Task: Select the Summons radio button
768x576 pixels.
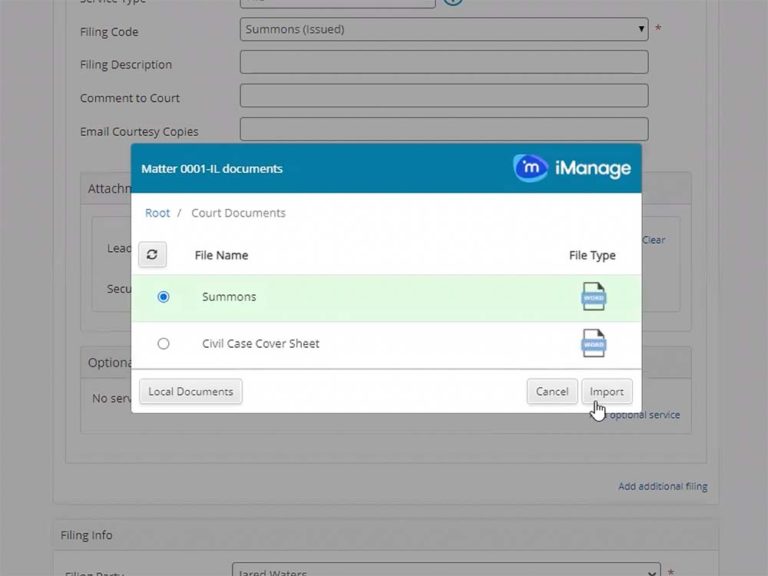Action: pyautogui.click(x=163, y=297)
